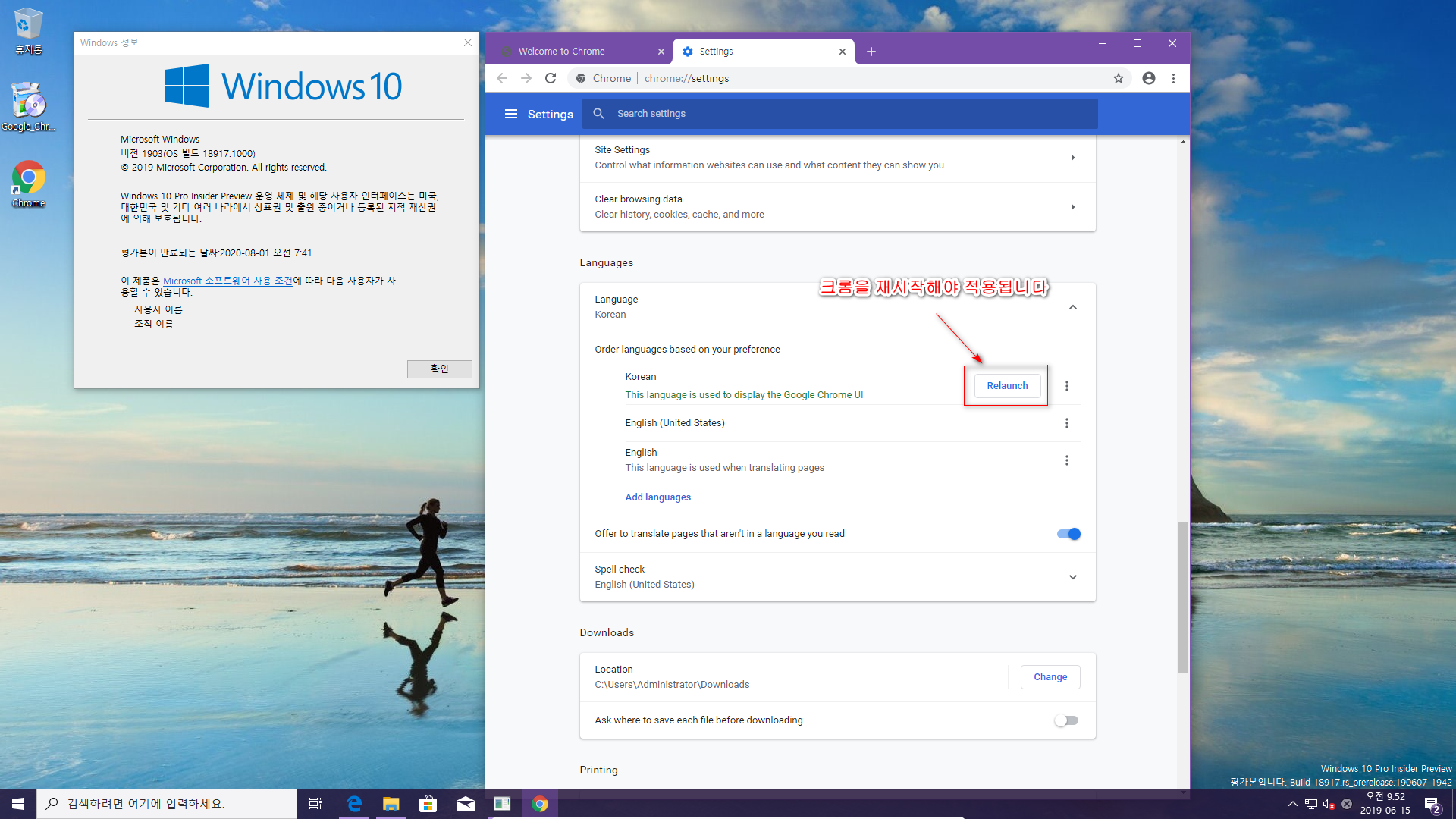This screenshot has height=819, width=1456.
Task: Click the back navigation arrow icon
Action: pos(501,77)
